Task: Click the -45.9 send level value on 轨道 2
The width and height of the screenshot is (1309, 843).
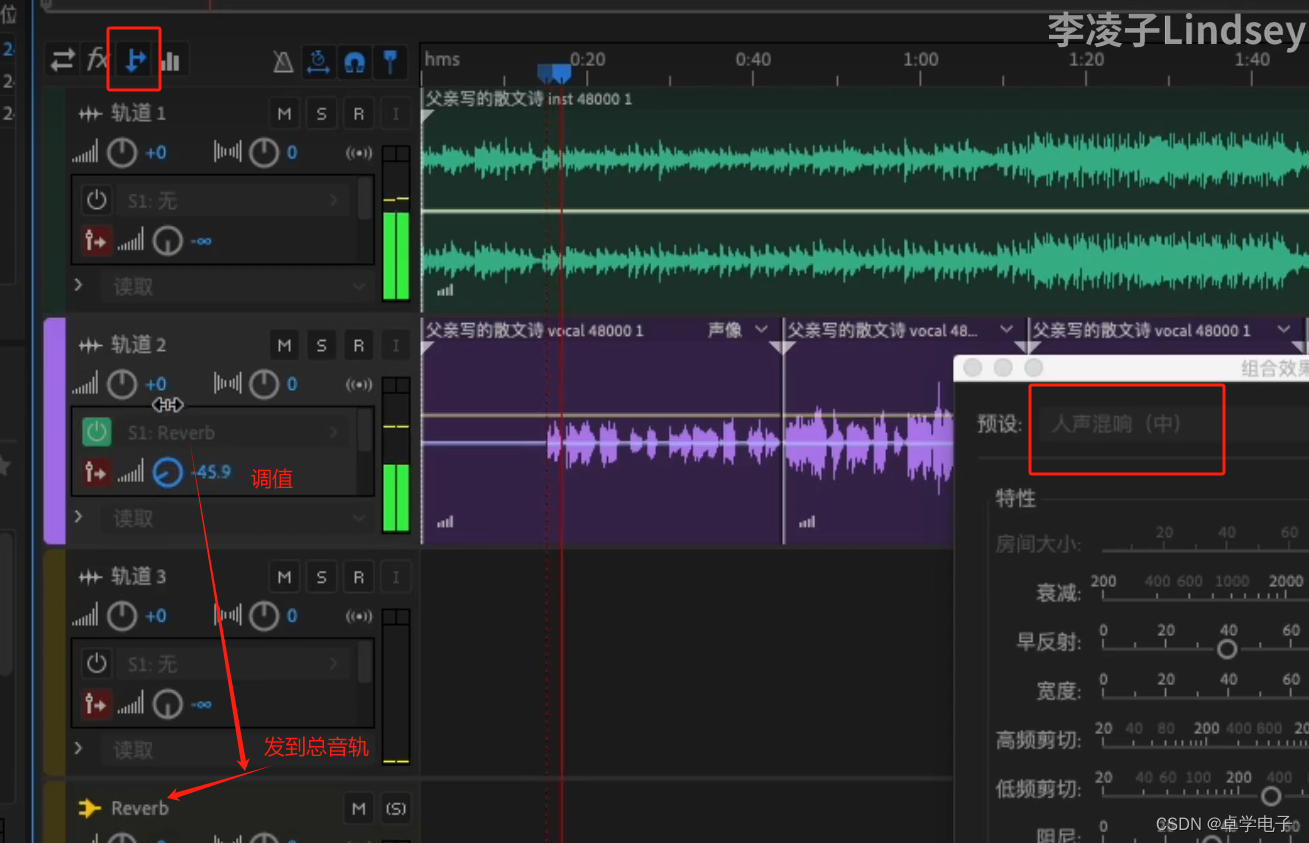Action: click(x=211, y=472)
